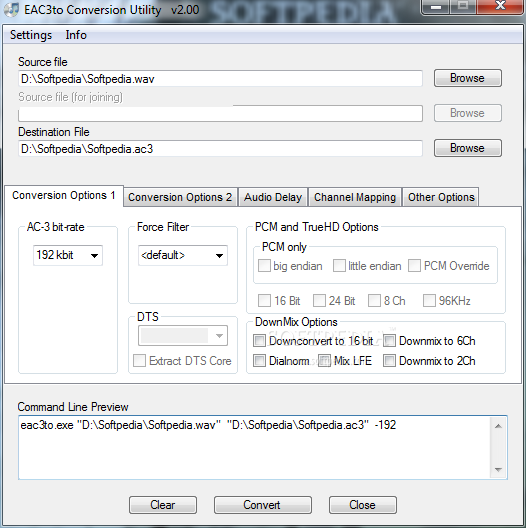This screenshot has width=526, height=528.
Task: Open the Settings menu
Action: pos(31,35)
